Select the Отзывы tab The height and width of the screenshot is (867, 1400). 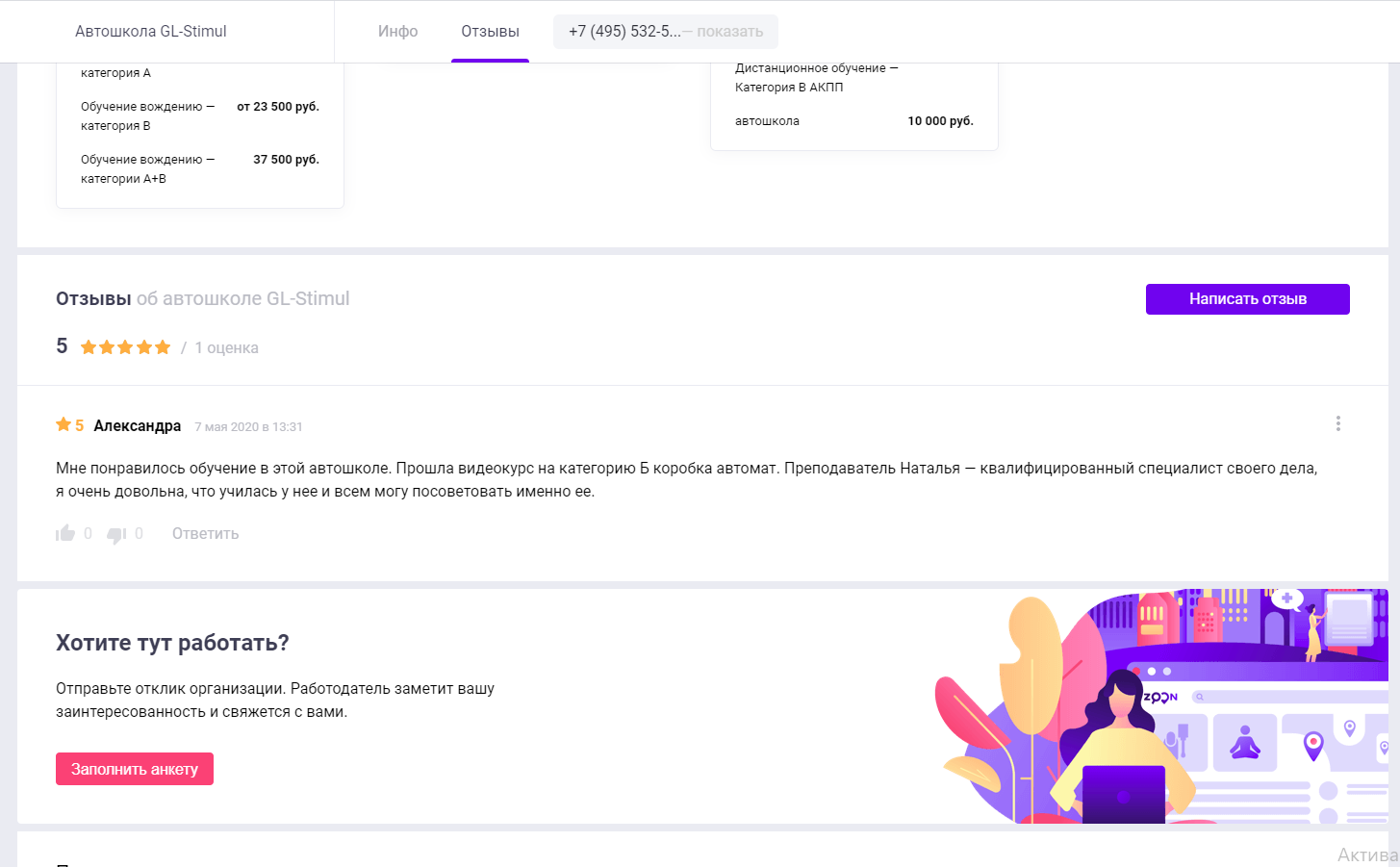tap(490, 32)
